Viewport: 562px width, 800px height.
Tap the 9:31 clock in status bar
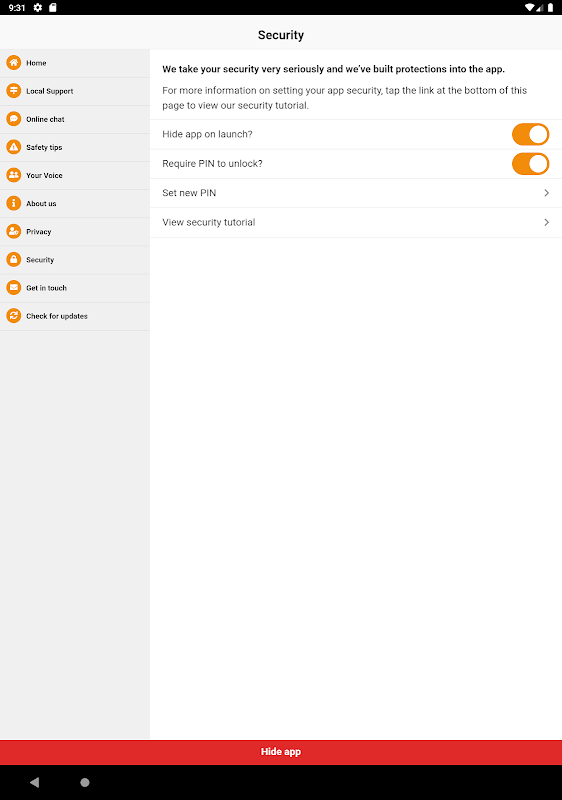pos(17,8)
